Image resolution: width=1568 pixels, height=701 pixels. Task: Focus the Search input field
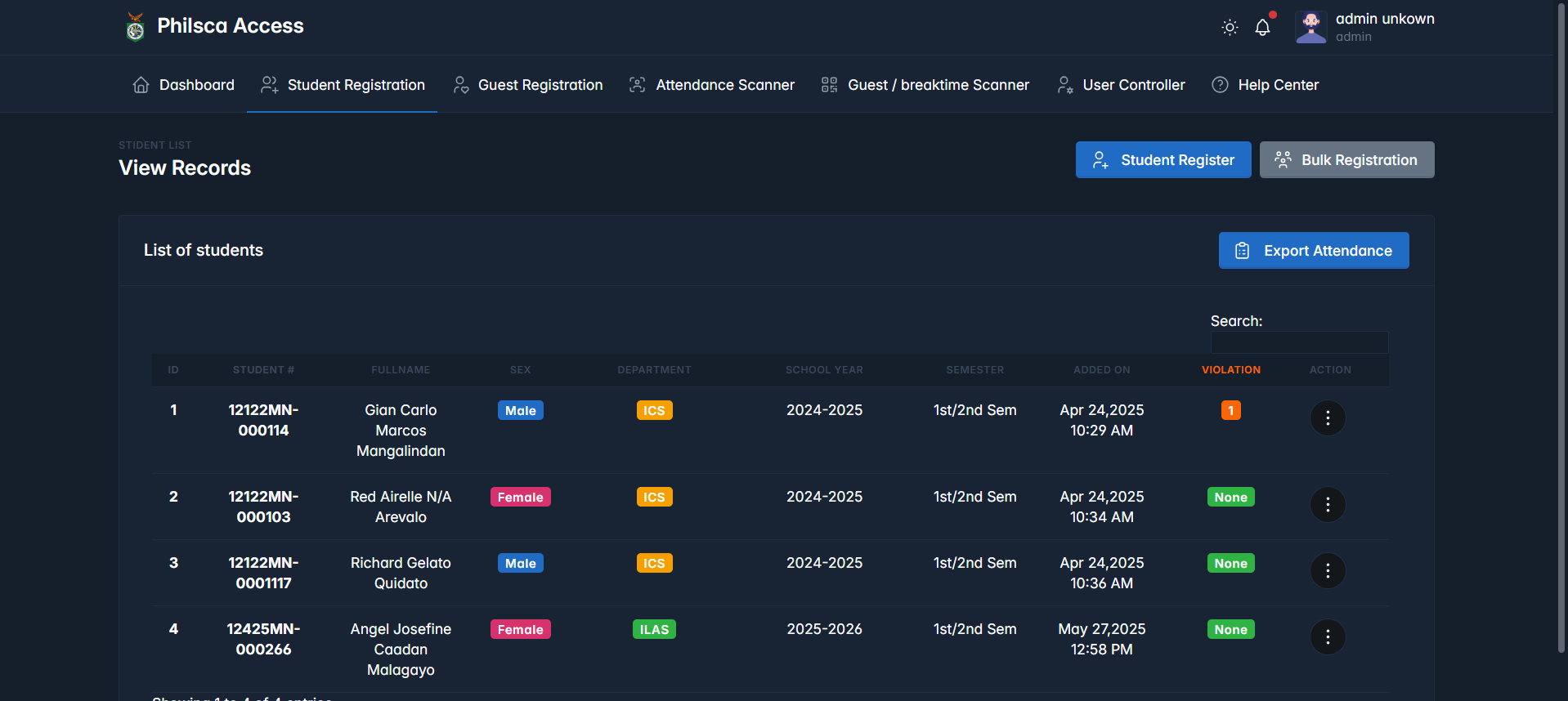[x=1299, y=342]
